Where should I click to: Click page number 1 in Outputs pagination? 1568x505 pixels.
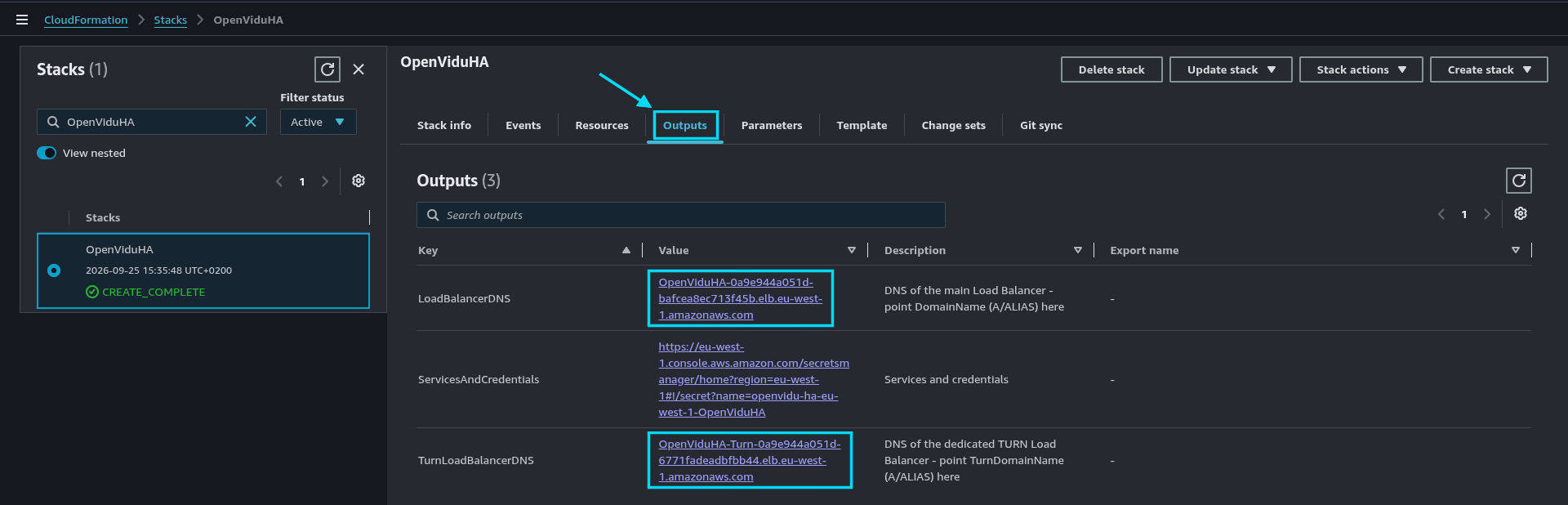point(1464,214)
